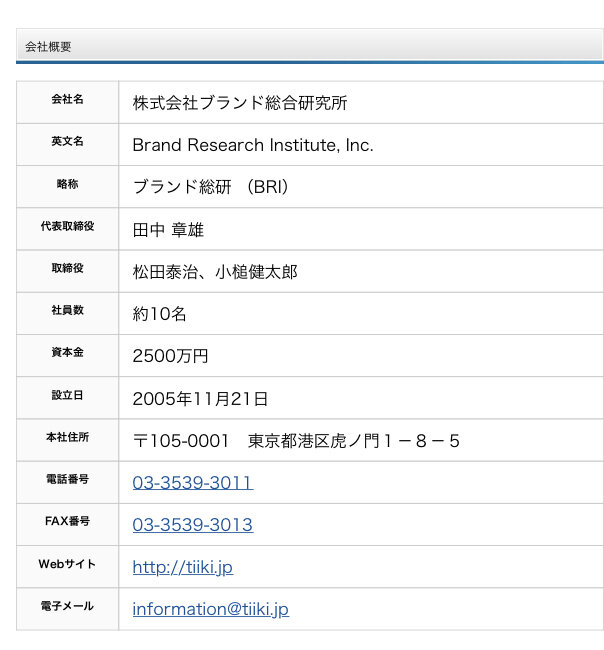Image resolution: width=604 pixels, height=650 pixels.
Task: Click the 電子メール row label
Action: click(67, 606)
